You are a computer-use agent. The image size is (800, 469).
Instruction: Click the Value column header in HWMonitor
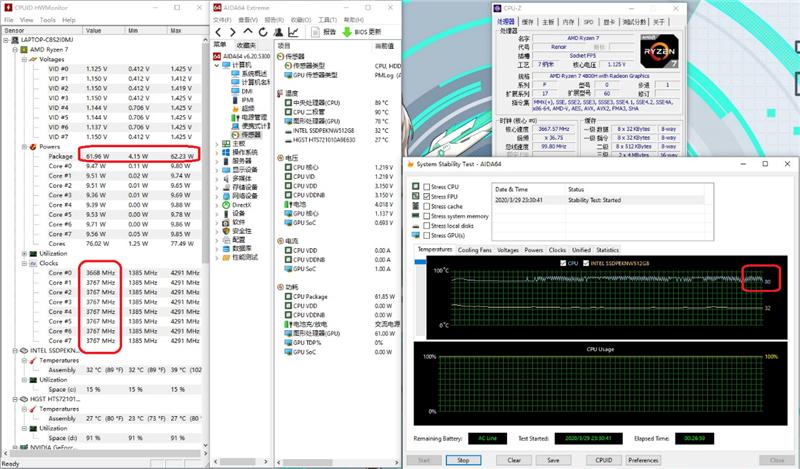pyautogui.click(x=94, y=30)
